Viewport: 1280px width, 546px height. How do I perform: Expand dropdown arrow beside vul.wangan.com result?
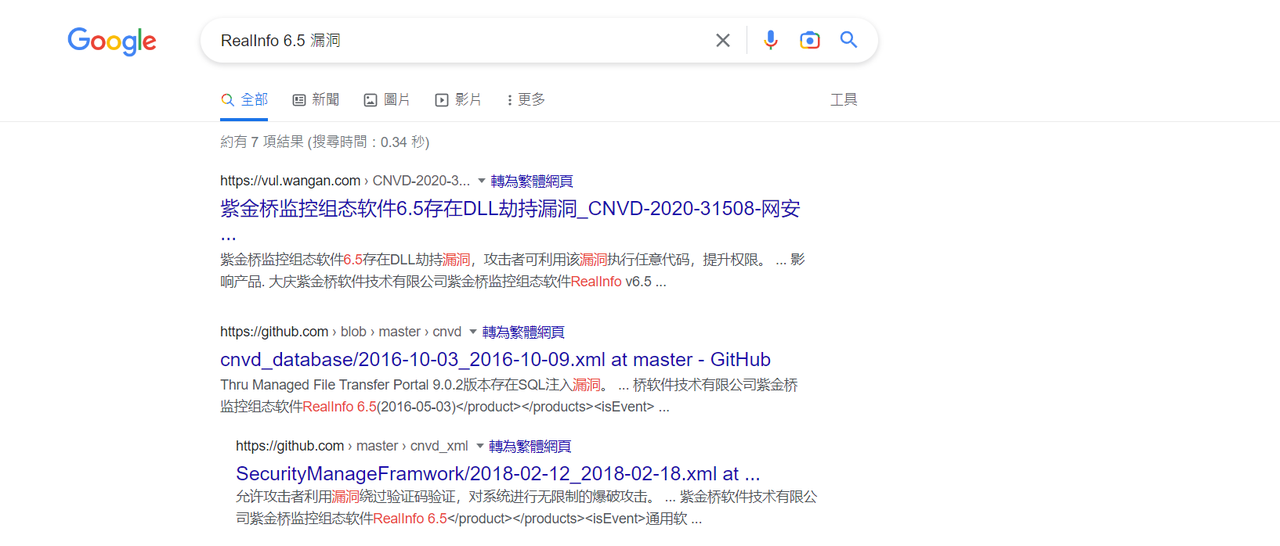[481, 181]
